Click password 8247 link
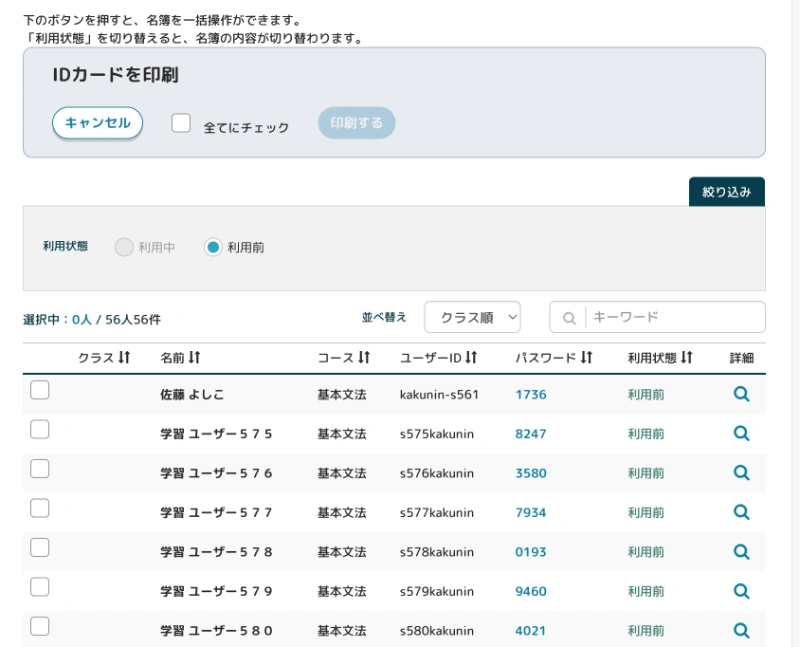 click(531, 434)
